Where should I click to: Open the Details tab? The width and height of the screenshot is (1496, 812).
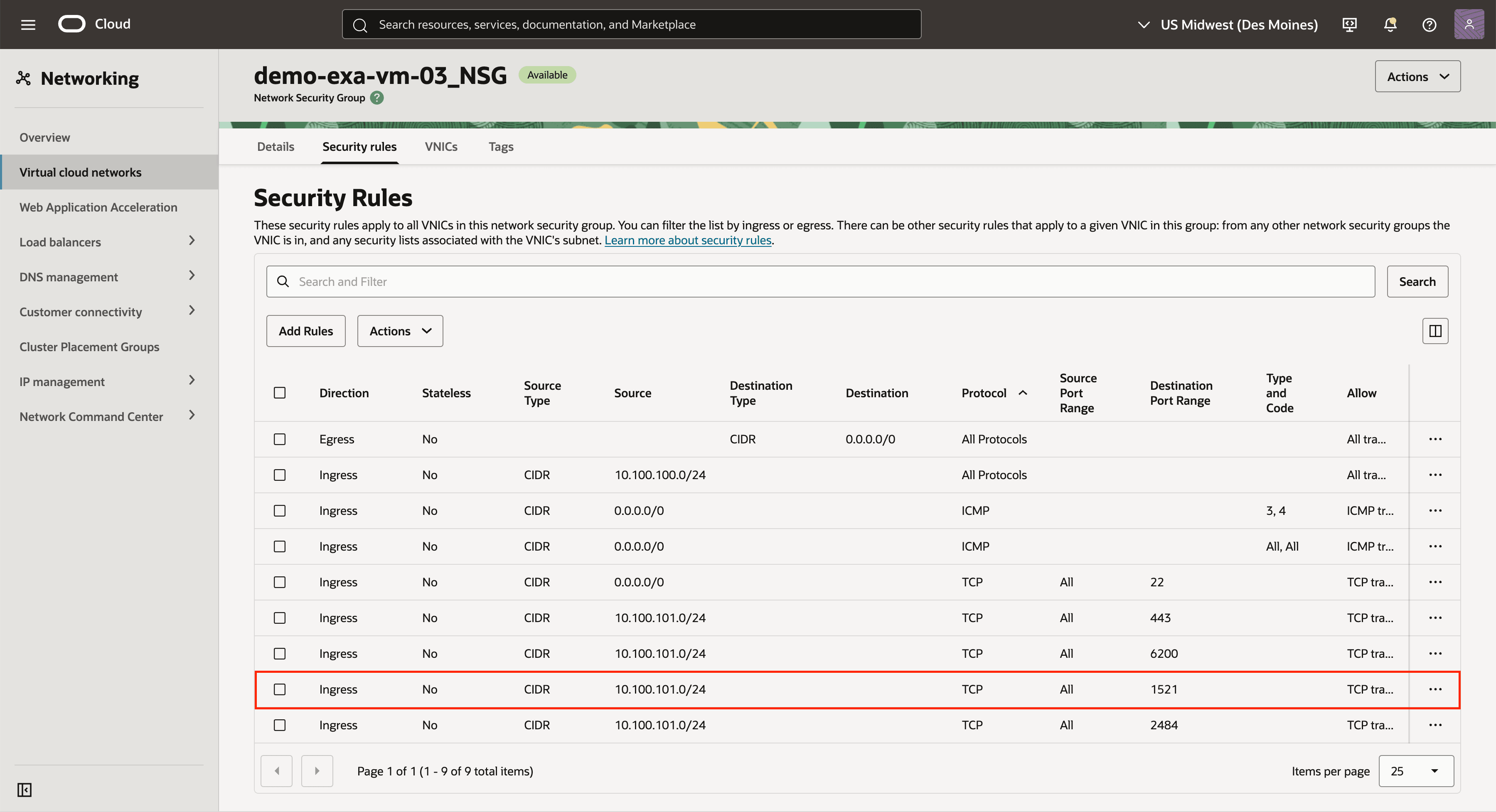point(275,146)
